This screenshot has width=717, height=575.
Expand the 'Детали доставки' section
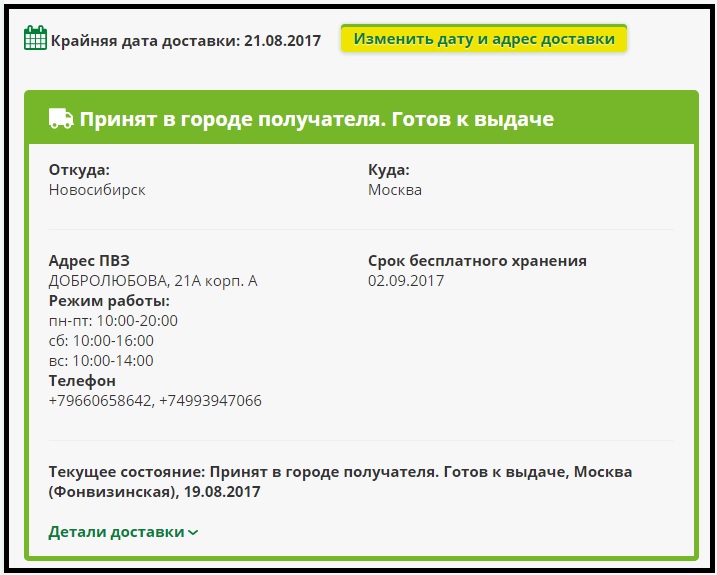point(116,532)
